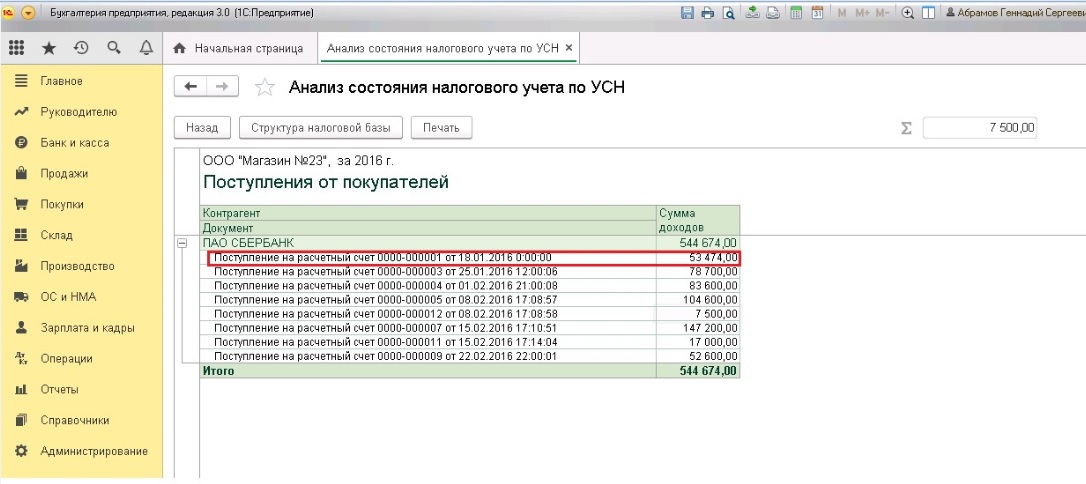This screenshot has width=1086, height=484.
Task: Click the M- memory subtract button
Action: click(x=882, y=12)
